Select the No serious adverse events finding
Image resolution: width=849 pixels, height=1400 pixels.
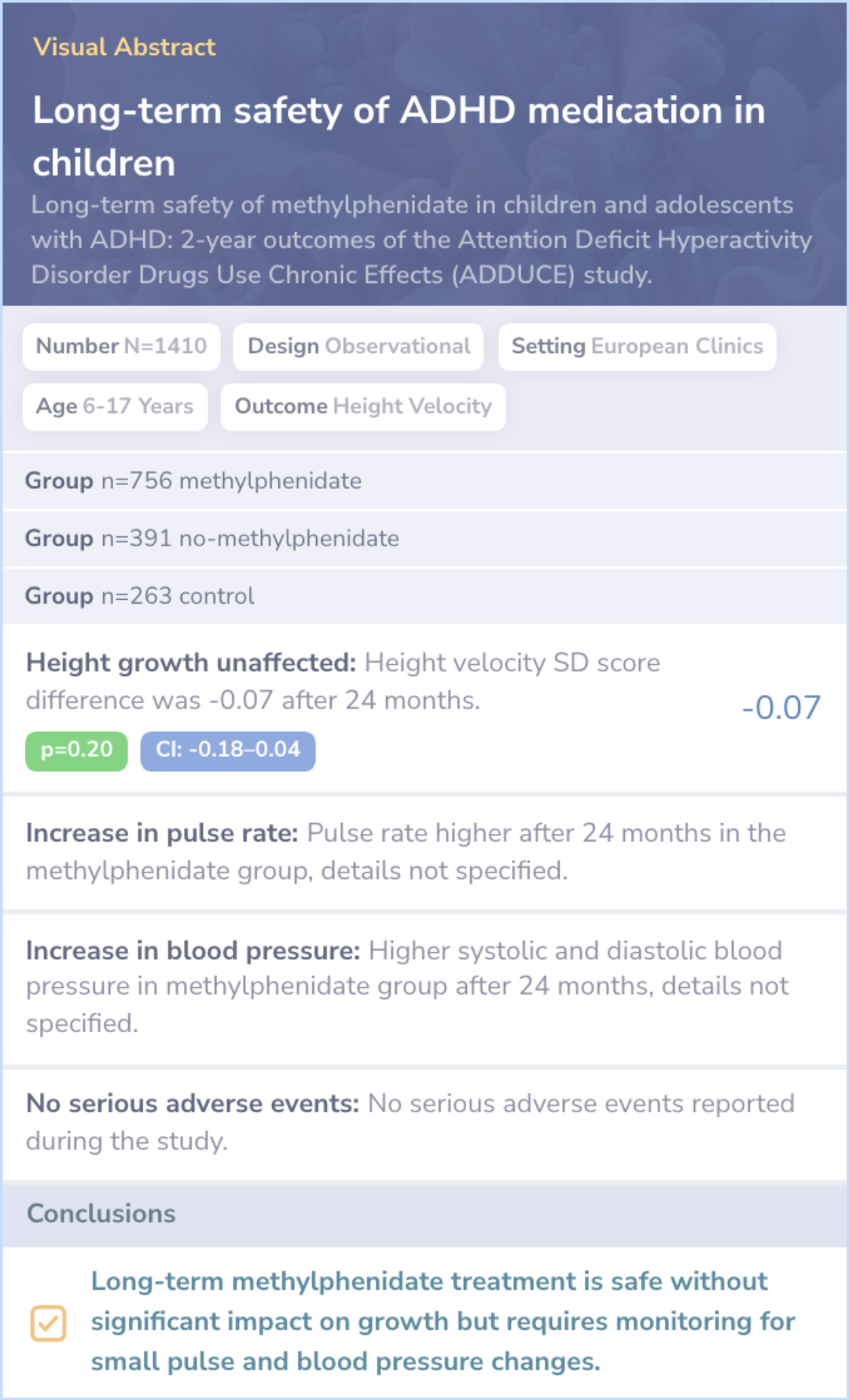click(x=424, y=1123)
